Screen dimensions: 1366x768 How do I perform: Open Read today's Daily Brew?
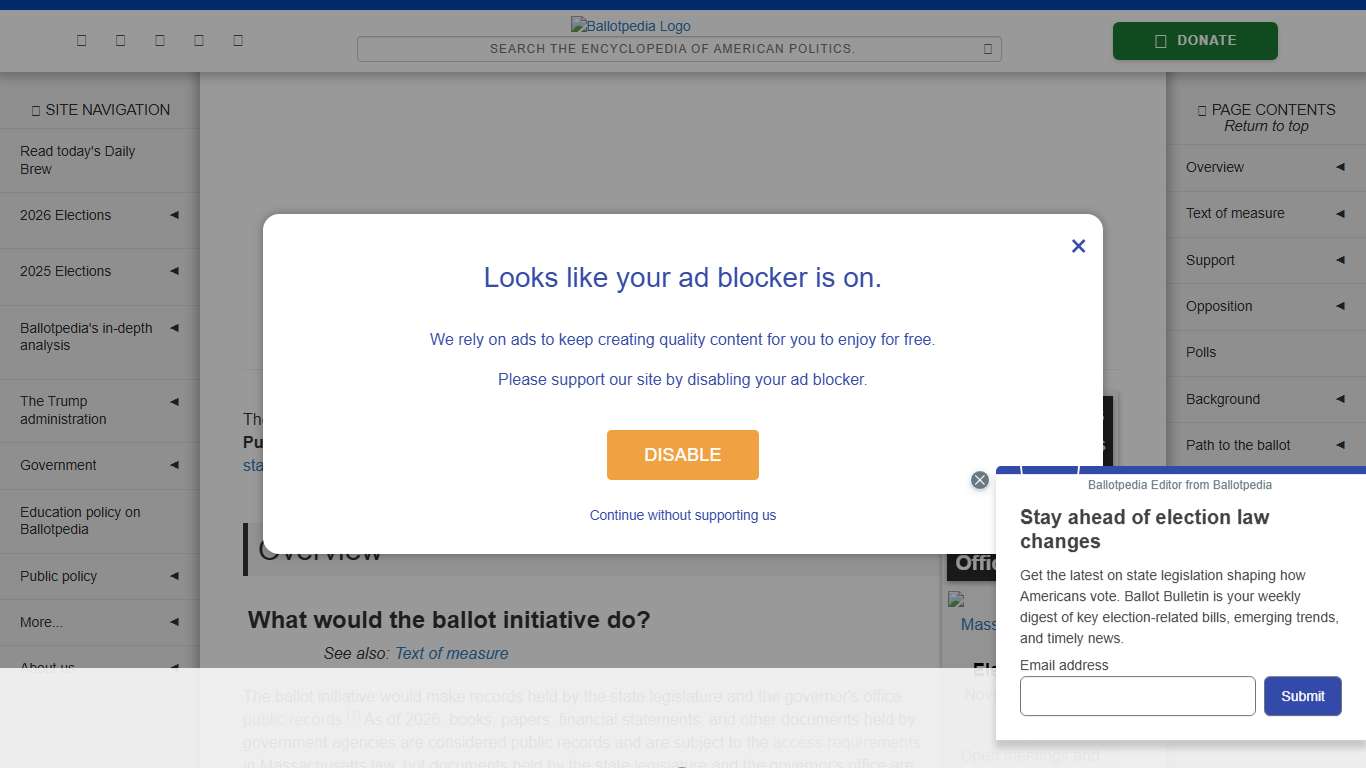pyautogui.click(x=77, y=160)
